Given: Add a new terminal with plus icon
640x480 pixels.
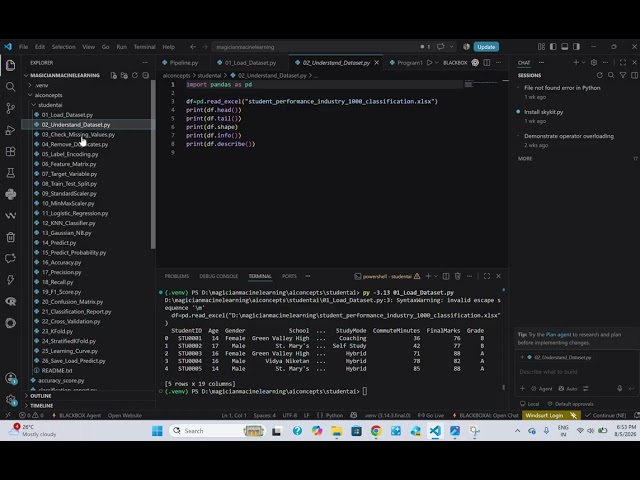Looking at the screenshot, I should pyautogui.click(x=428, y=276).
